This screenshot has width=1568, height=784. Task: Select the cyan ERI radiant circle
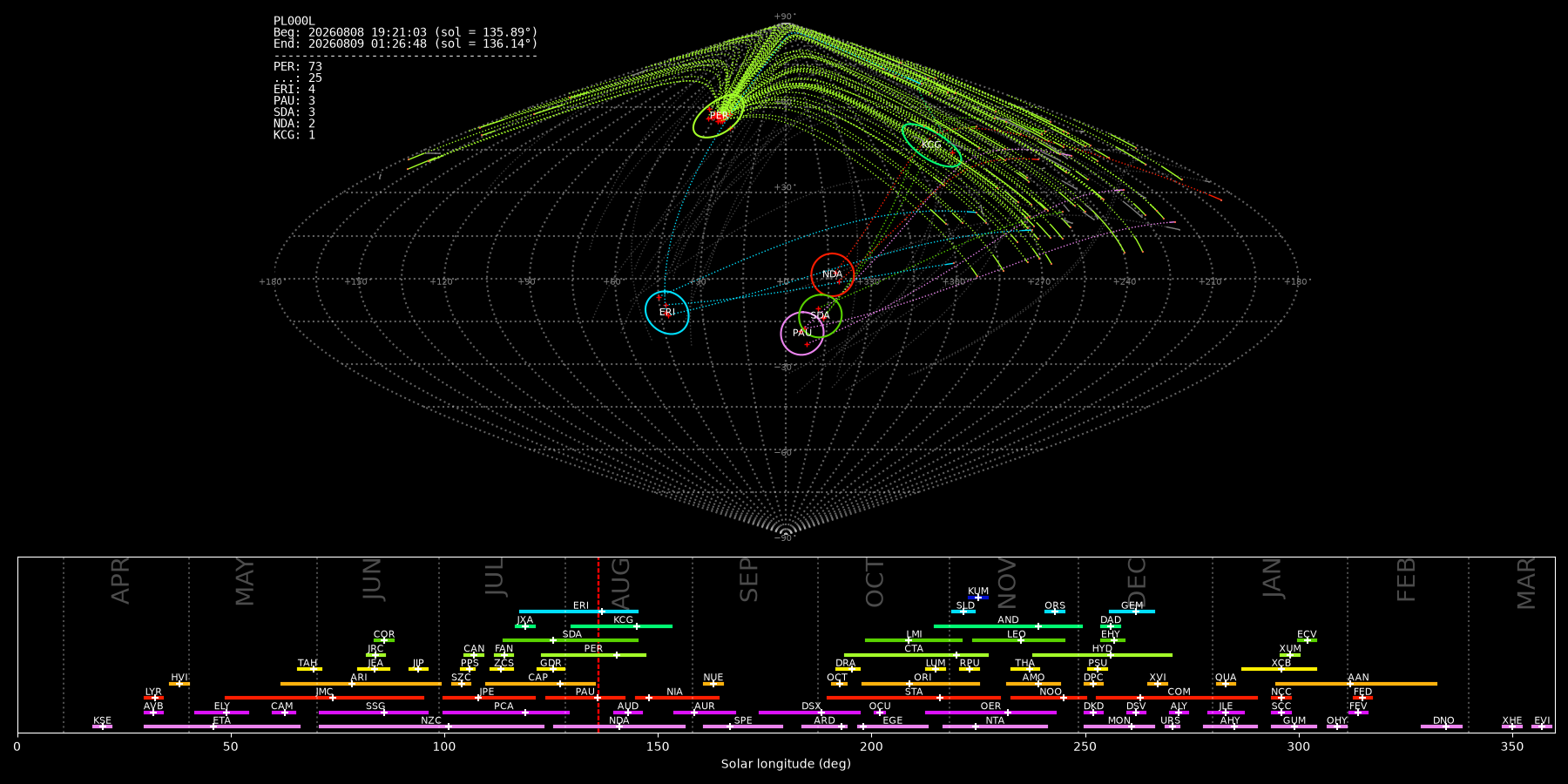pos(667,312)
